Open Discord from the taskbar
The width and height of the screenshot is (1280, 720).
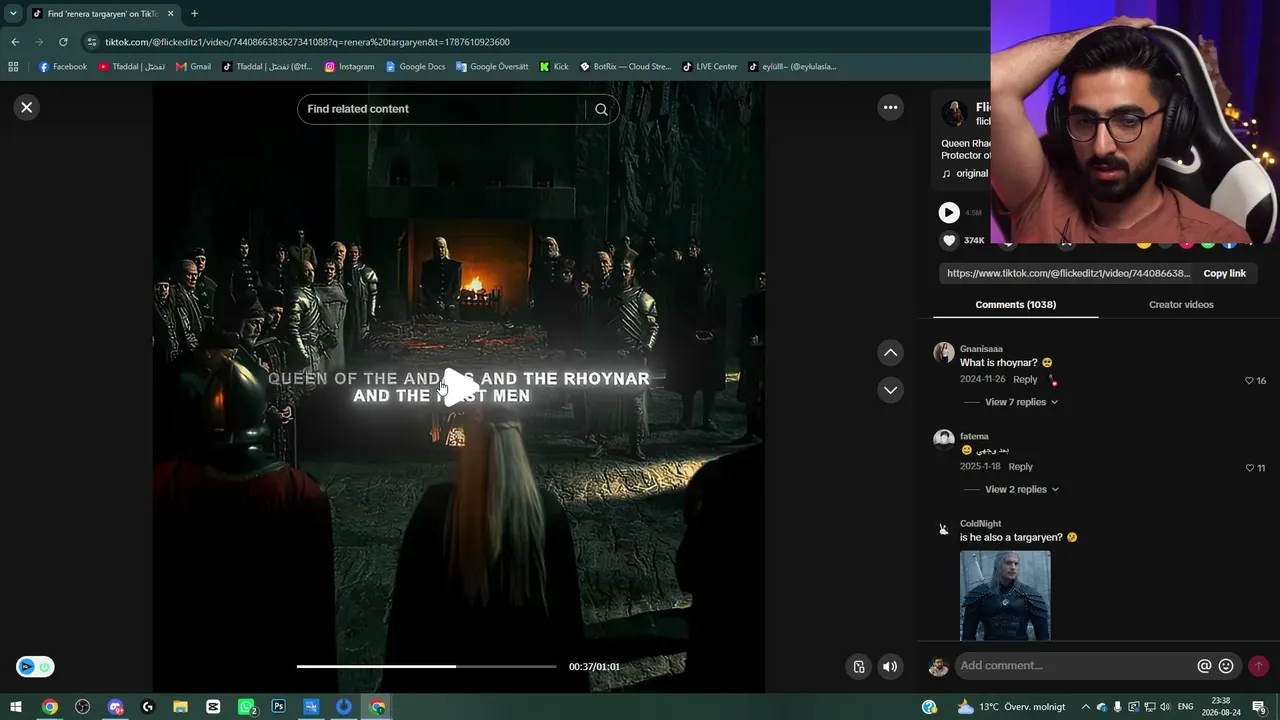[115, 707]
